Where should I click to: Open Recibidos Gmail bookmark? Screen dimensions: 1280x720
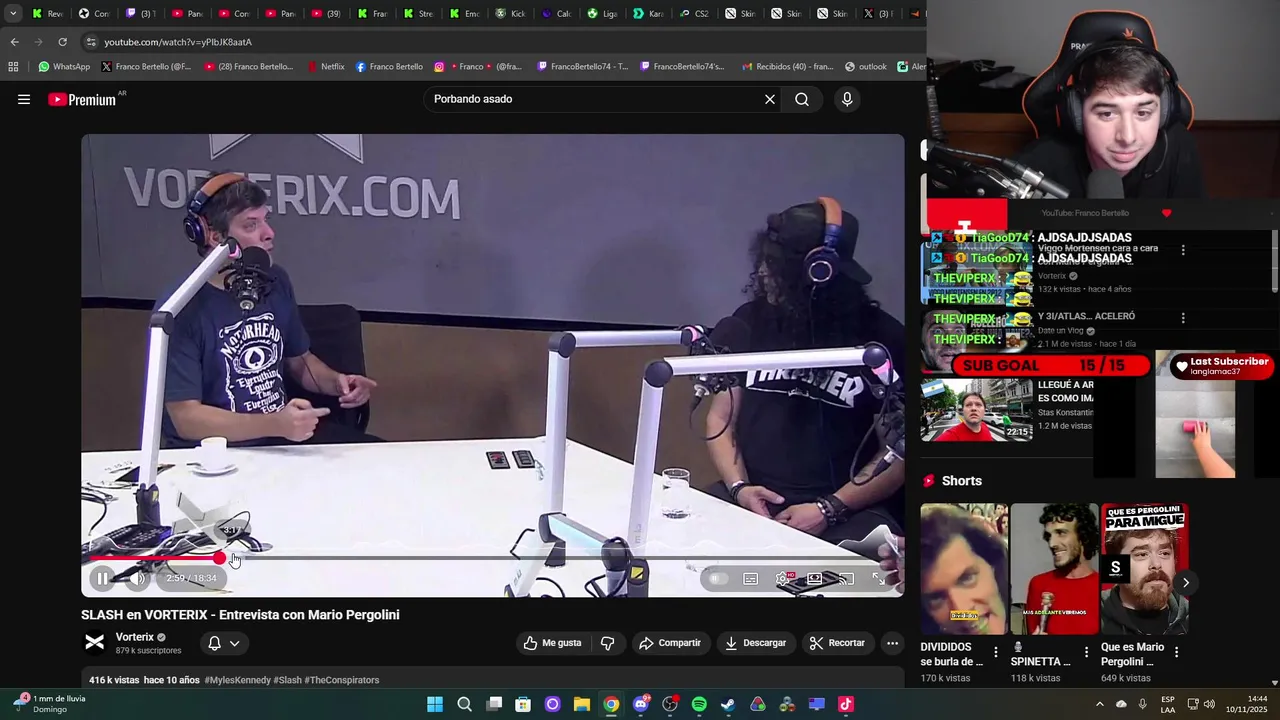click(788, 67)
